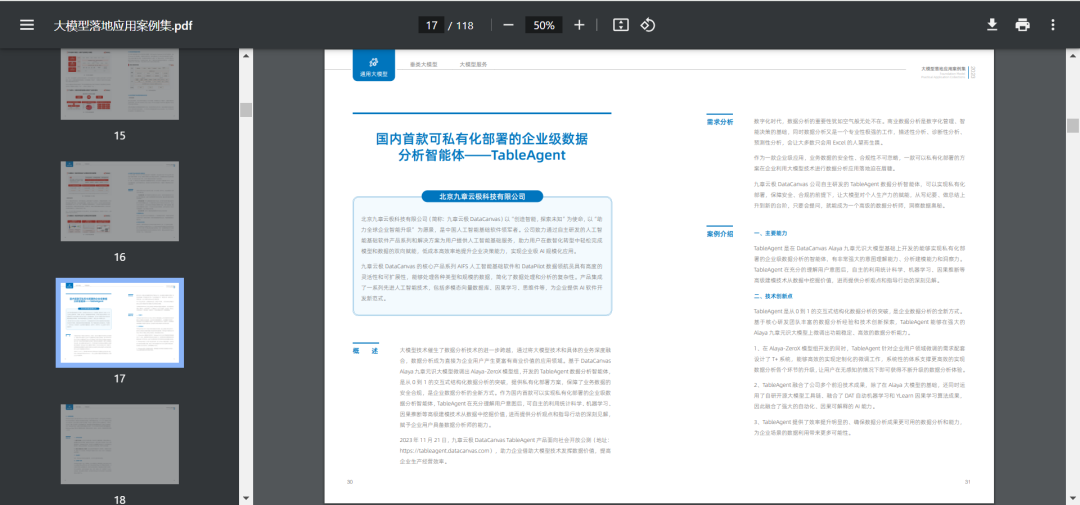Click page number 30 at bottom left
Image resolution: width=1080 pixels, height=505 pixels.
coord(350,482)
